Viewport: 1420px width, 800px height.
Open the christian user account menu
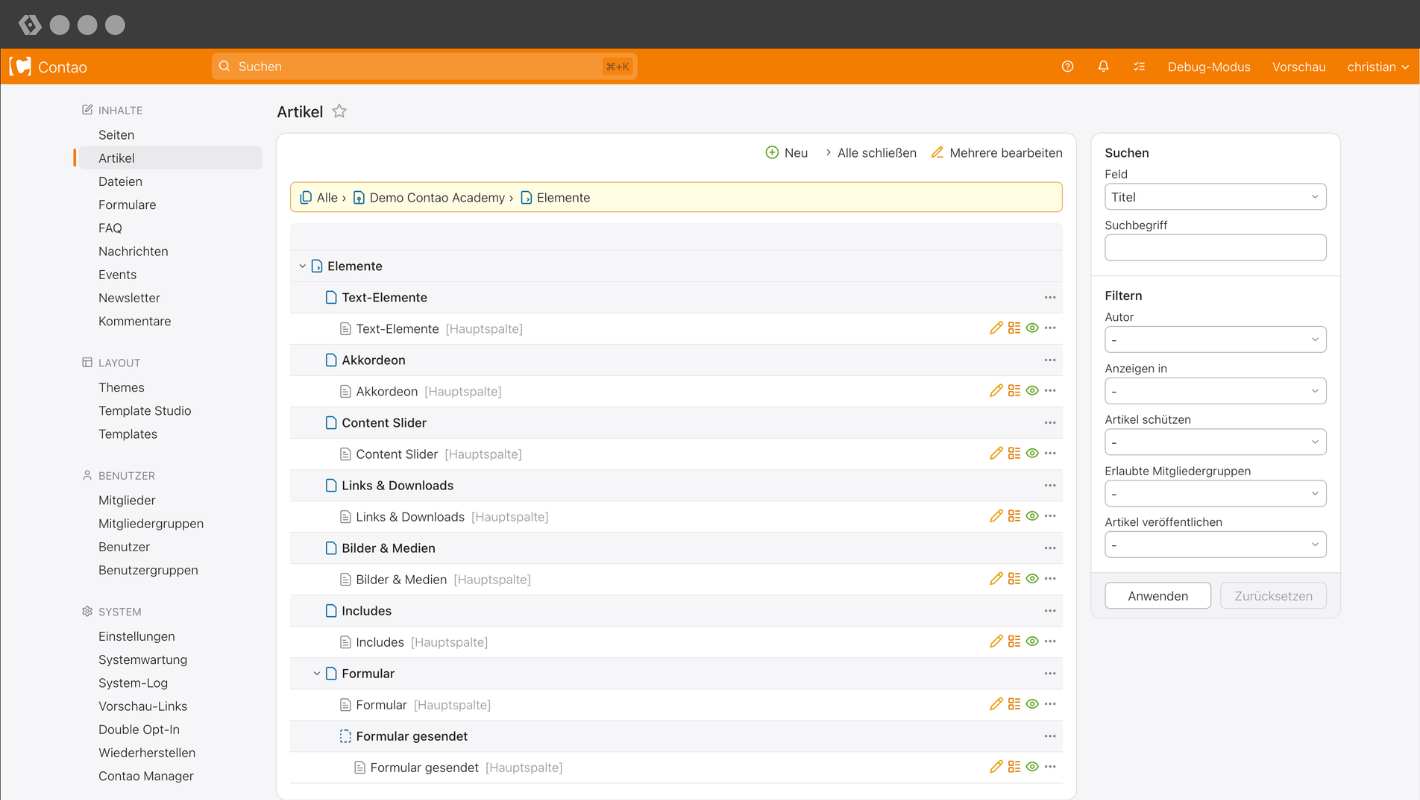point(1377,67)
